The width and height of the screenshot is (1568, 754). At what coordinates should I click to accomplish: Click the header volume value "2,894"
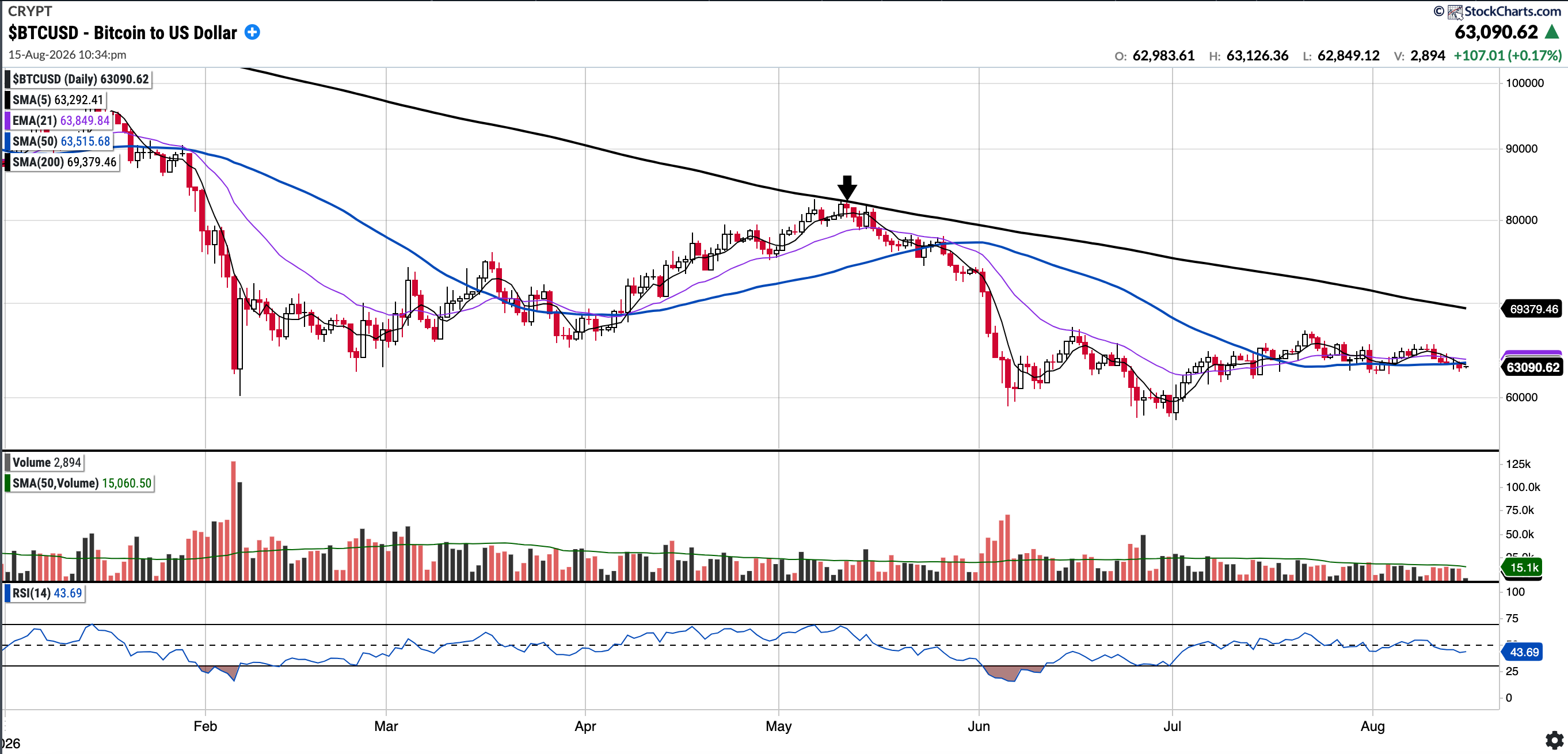pos(1428,55)
